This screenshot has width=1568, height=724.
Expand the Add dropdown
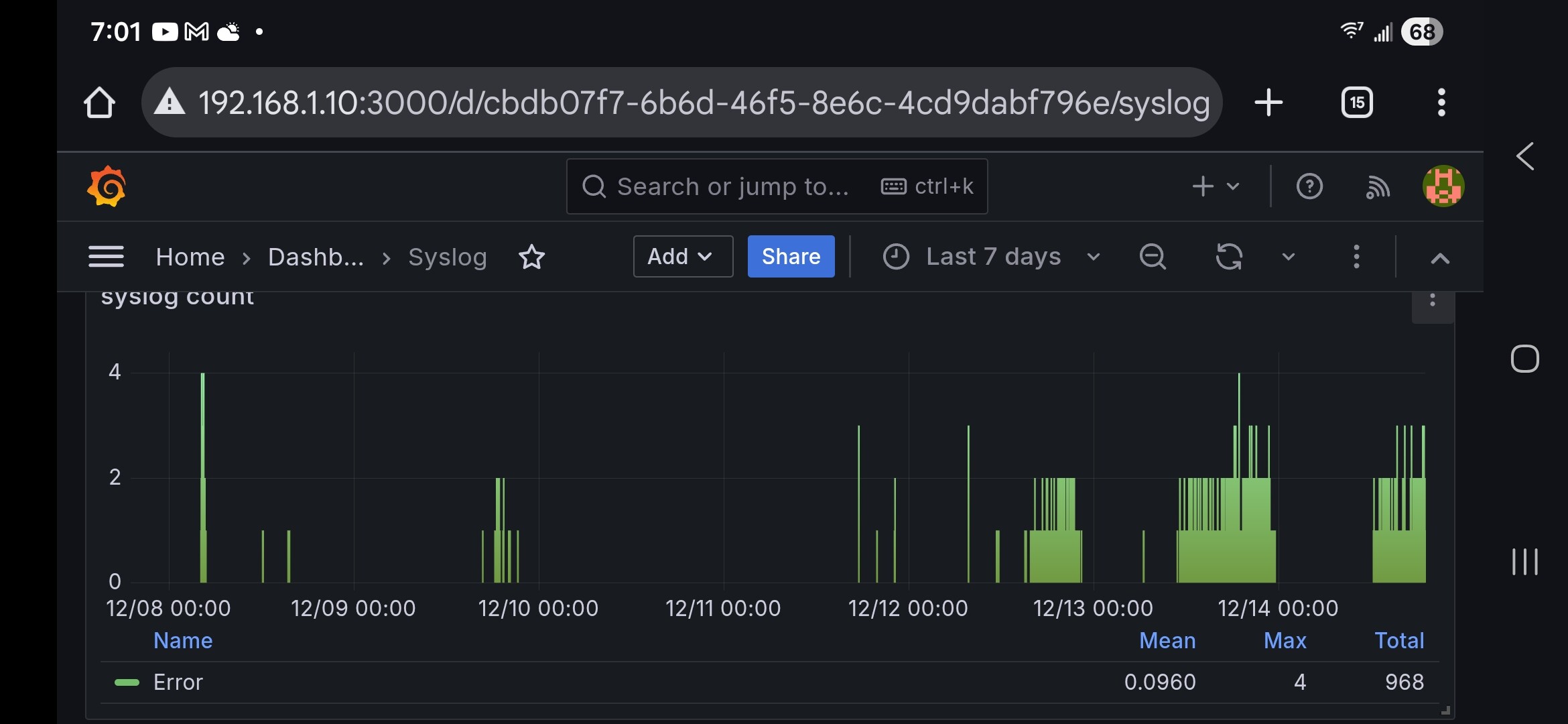pyautogui.click(x=682, y=257)
